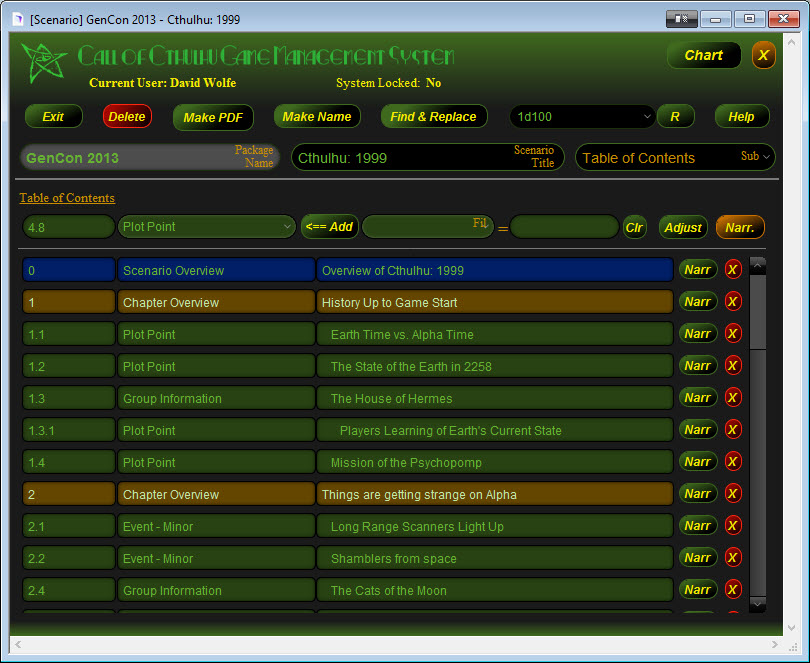Open Narr for Earth Time vs. Alpha Time
810x663 pixels.
(698, 333)
